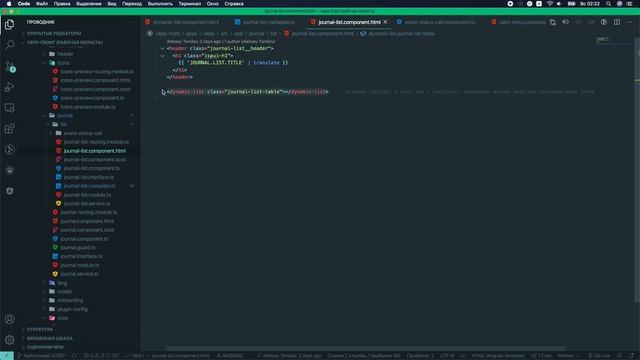Expand the ВРЕМЕННАЯ ШКАЛА section
Screen dimensions: 640x360
49,338
